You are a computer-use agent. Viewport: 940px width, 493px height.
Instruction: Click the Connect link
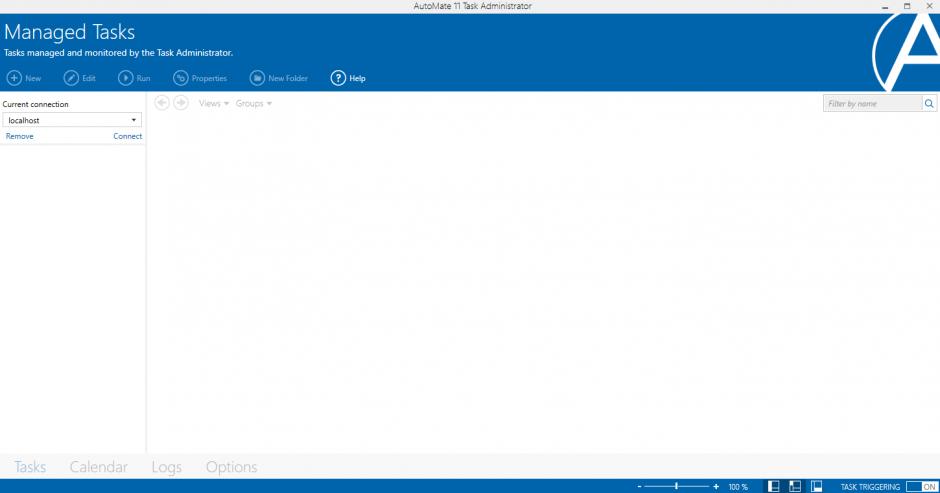(128, 136)
